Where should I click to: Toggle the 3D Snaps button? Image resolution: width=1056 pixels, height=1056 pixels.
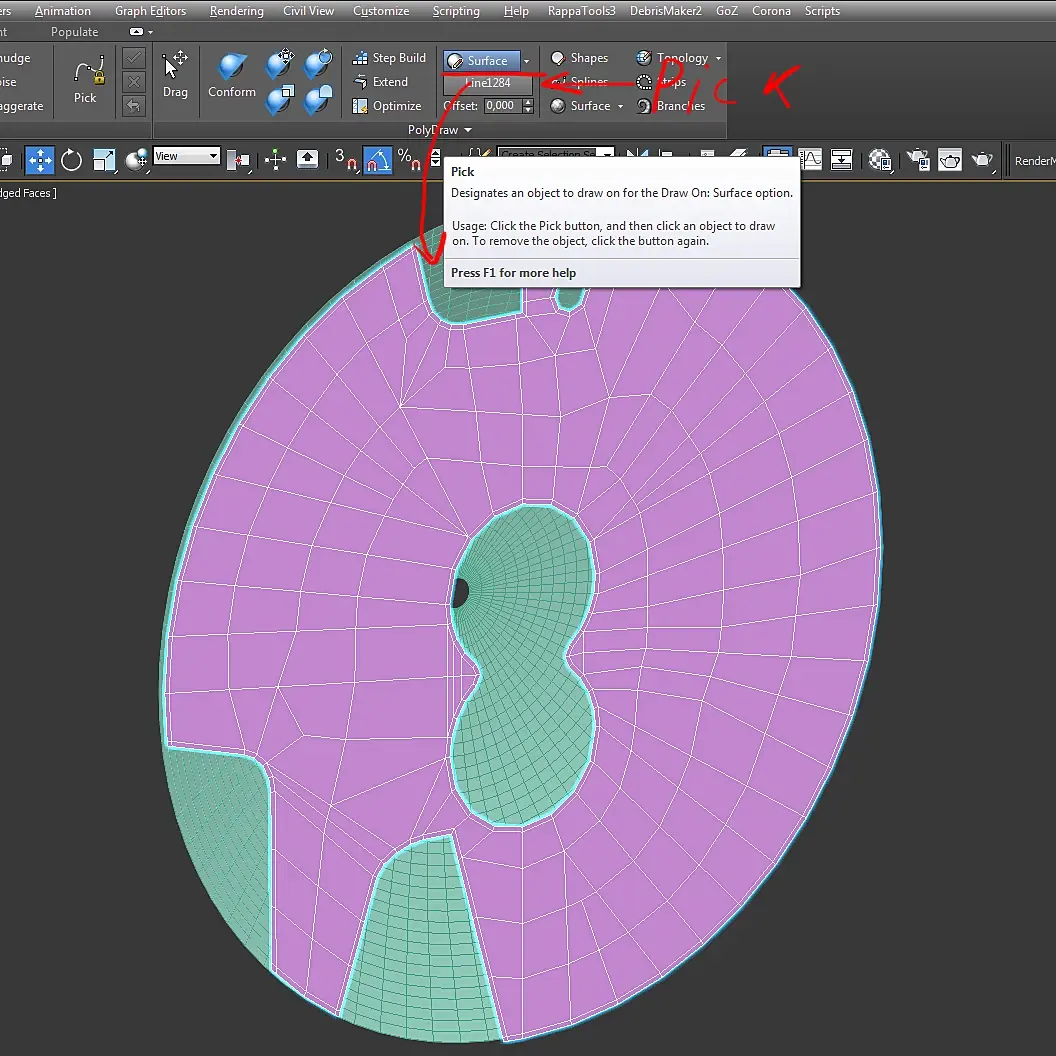click(x=345, y=160)
